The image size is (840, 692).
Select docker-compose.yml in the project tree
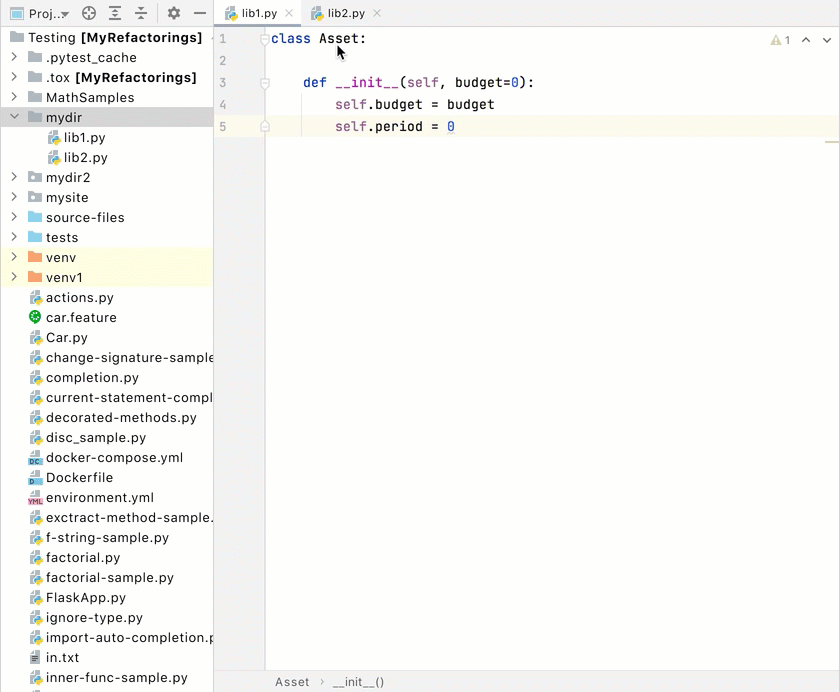click(114, 457)
